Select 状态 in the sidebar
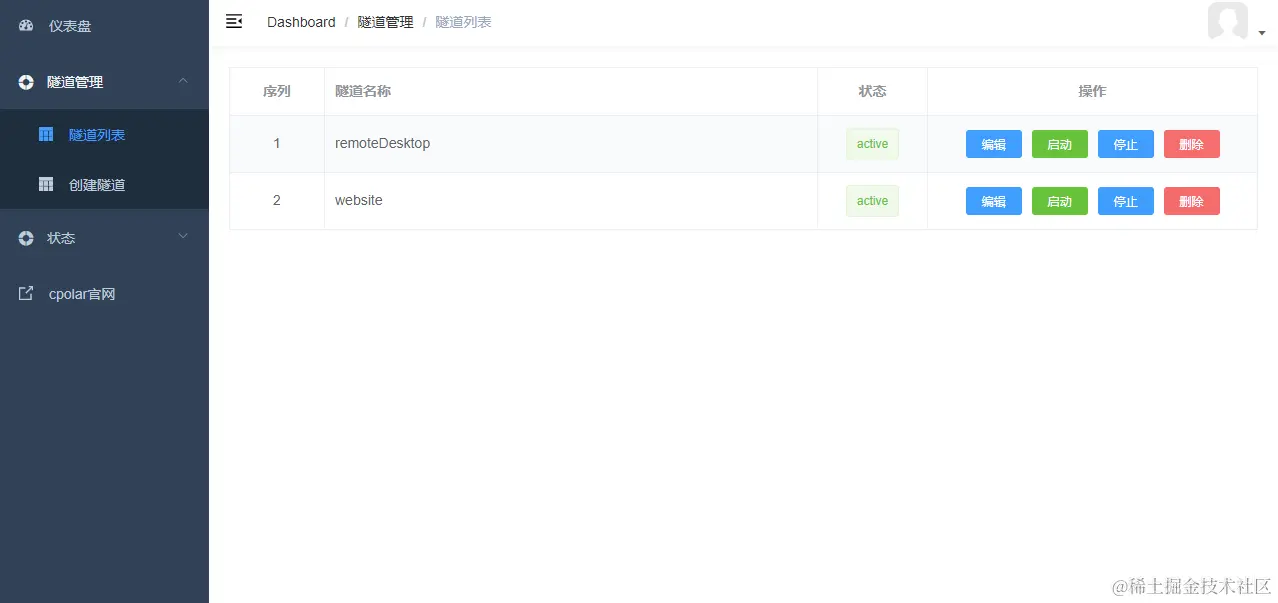The image size is (1278, 603). coord(104,238)
